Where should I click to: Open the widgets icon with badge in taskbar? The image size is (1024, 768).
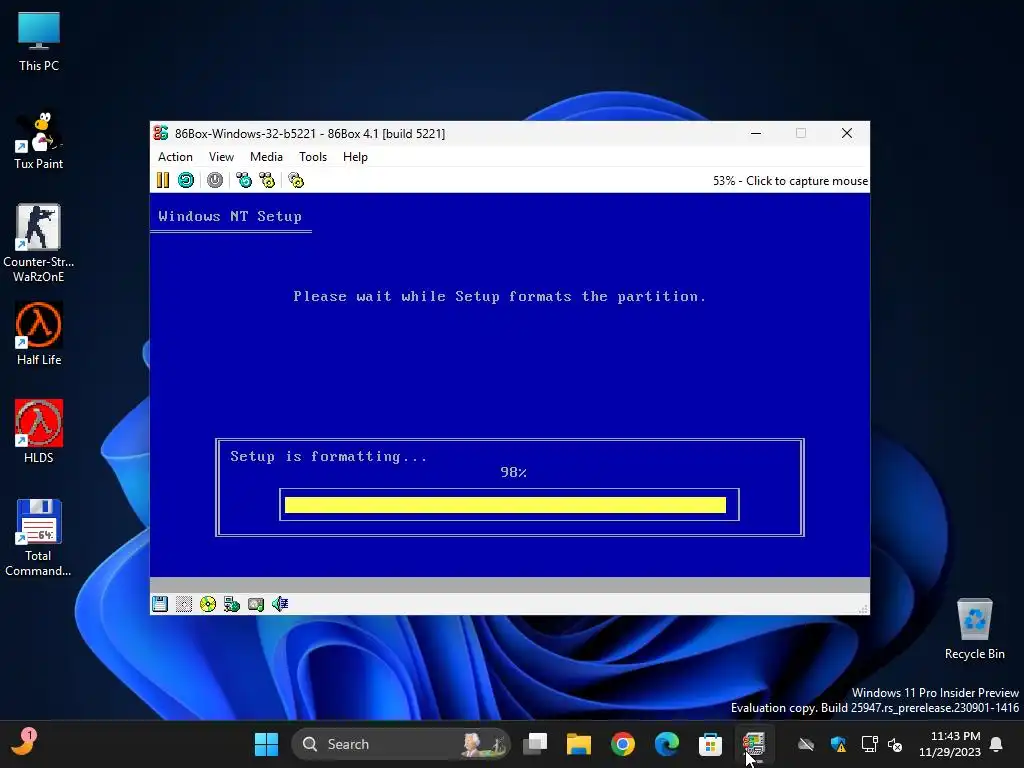[x=25, y=742]
